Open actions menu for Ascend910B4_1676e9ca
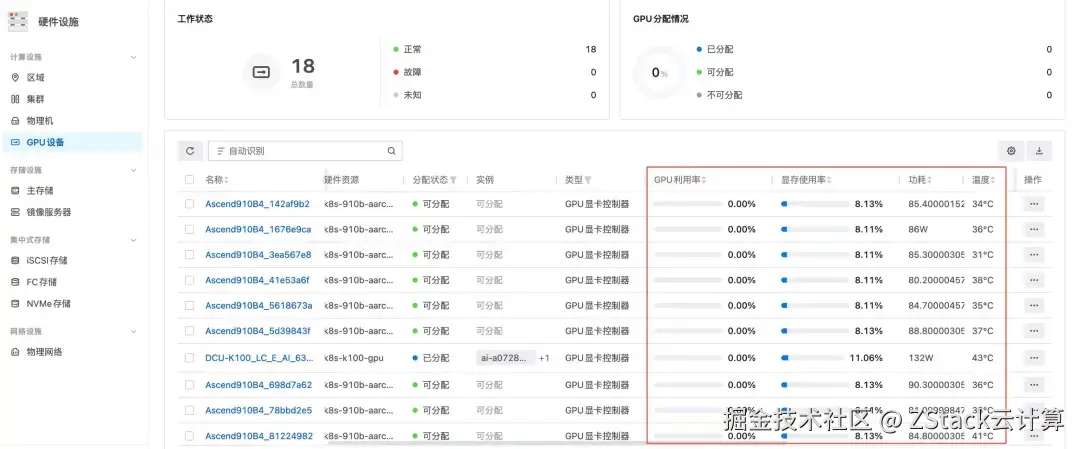The image size is (1080, 449). tap(1034, 229)
